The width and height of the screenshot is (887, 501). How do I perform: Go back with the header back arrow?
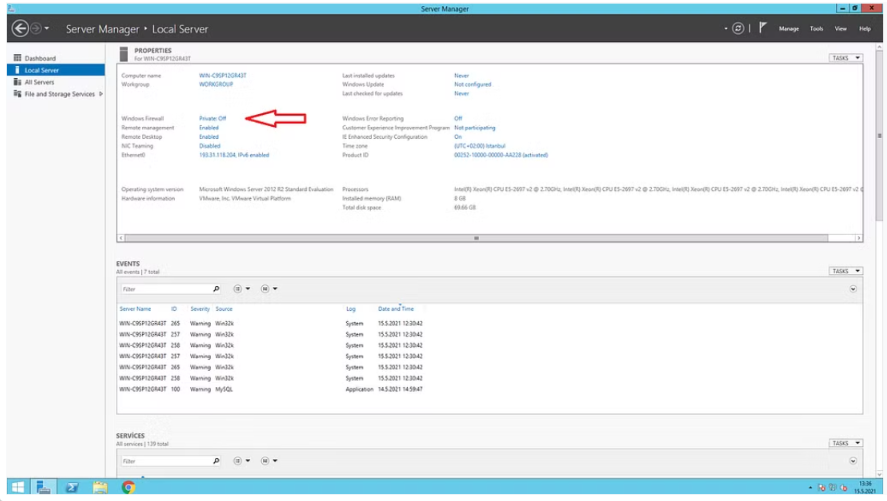pyautogui.click(x=20, y=28)
